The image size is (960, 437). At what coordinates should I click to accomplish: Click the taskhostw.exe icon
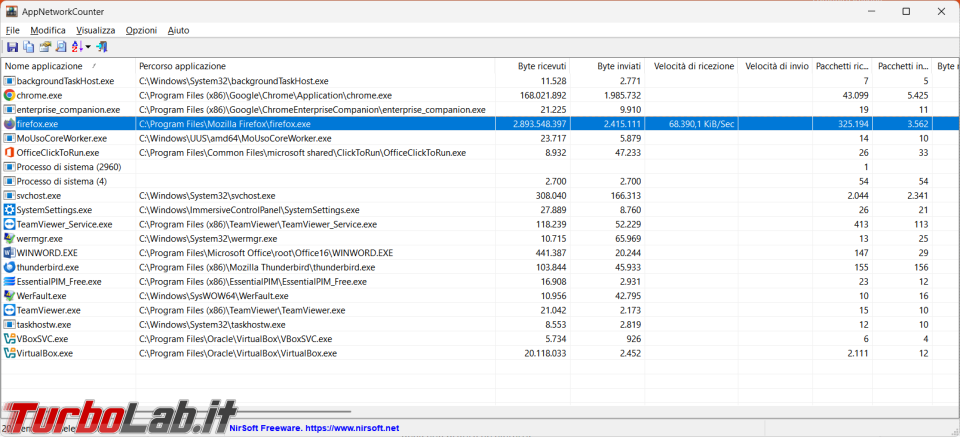[9, 324]
